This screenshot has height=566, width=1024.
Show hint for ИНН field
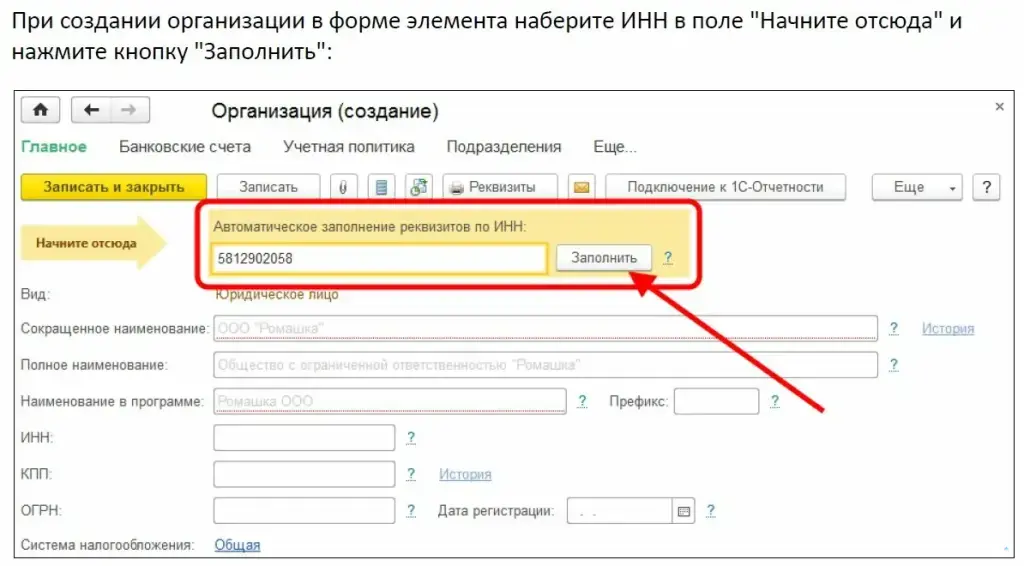[411, 438]
